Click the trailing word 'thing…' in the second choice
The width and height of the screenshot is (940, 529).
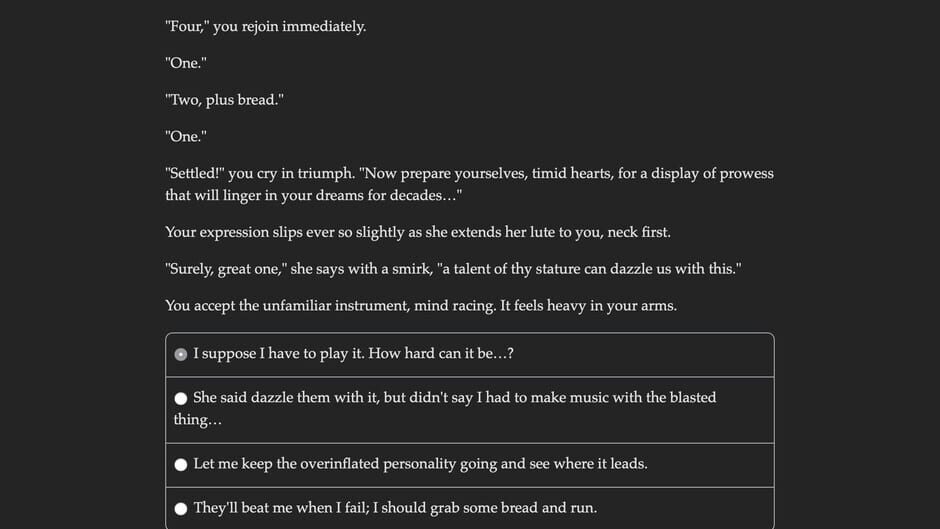pos(197,420)
